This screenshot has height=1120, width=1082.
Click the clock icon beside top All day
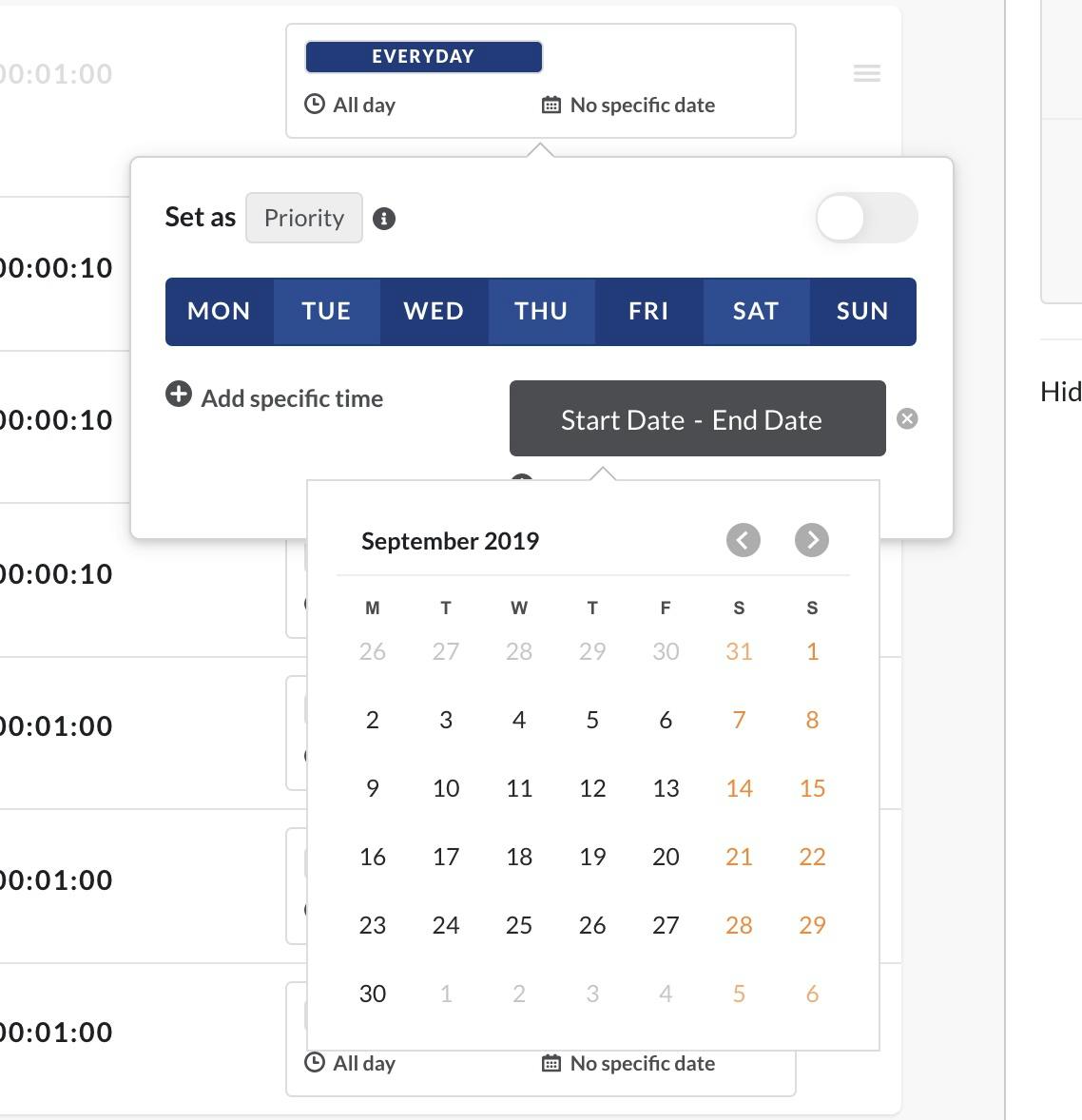[x=315, y=105]
